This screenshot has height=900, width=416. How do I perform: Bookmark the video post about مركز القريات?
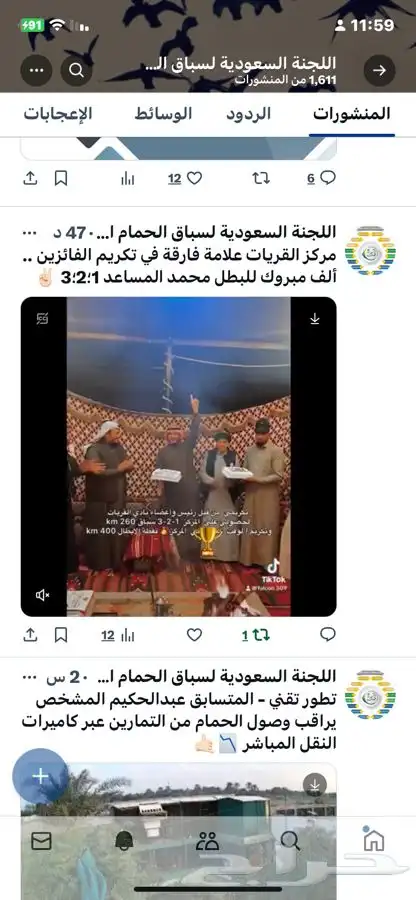coord(61,634)
